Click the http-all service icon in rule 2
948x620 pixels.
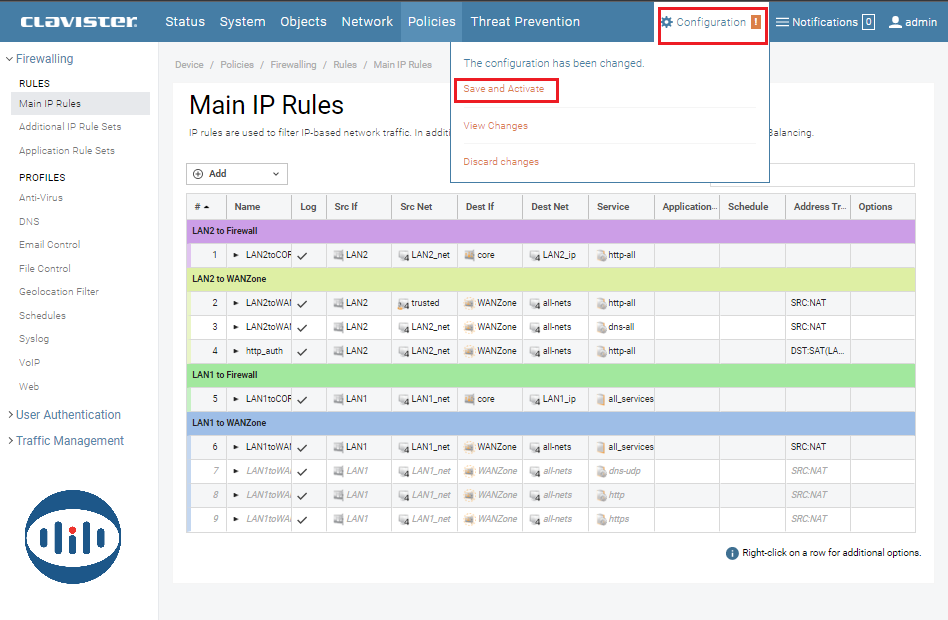pos(601,303)
